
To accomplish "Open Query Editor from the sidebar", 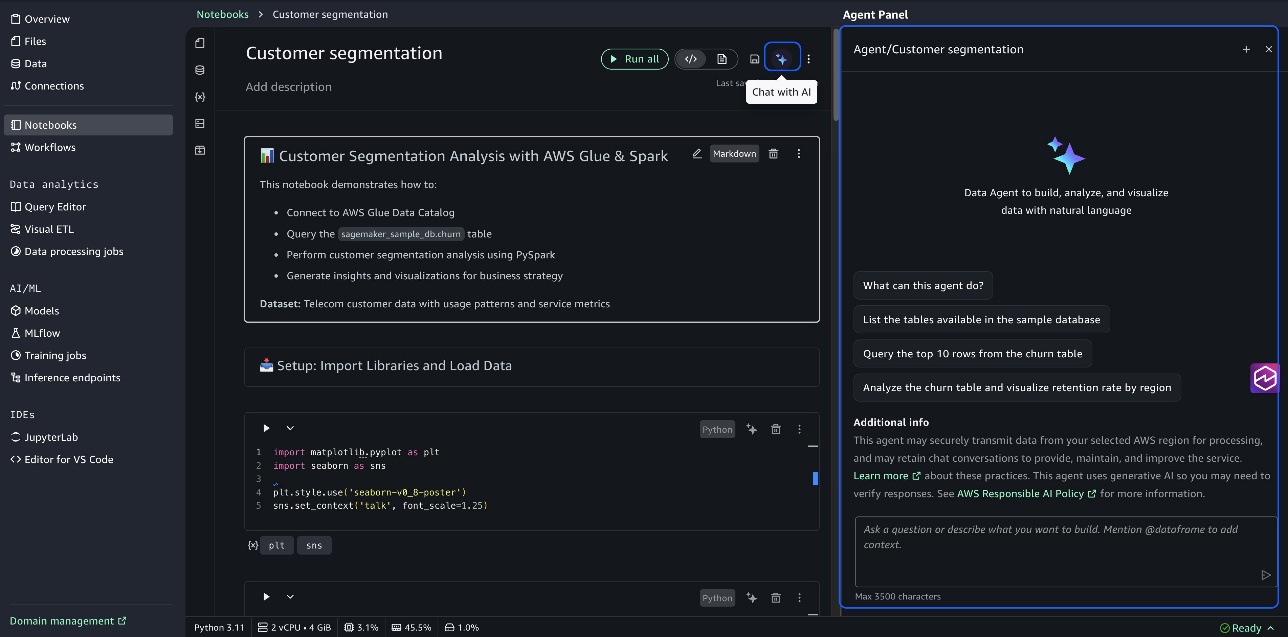I will coord(55,207).
